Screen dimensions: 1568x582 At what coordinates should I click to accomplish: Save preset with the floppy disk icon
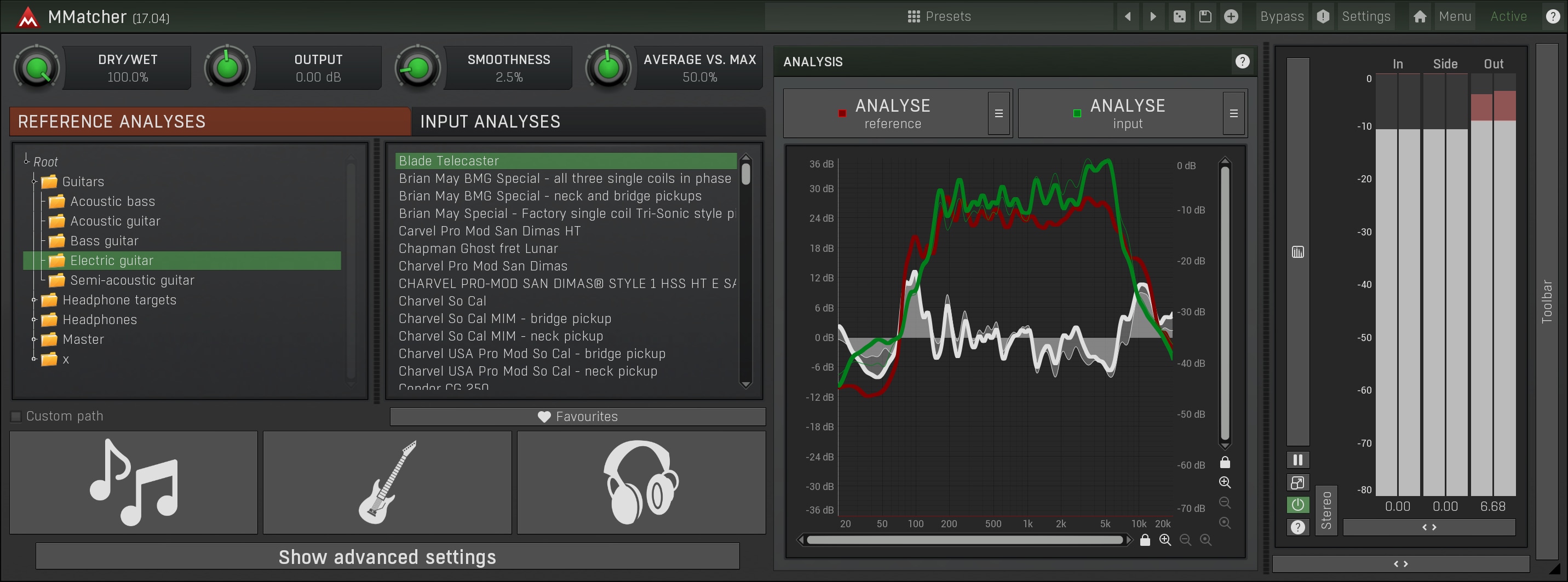(1204, 16)
